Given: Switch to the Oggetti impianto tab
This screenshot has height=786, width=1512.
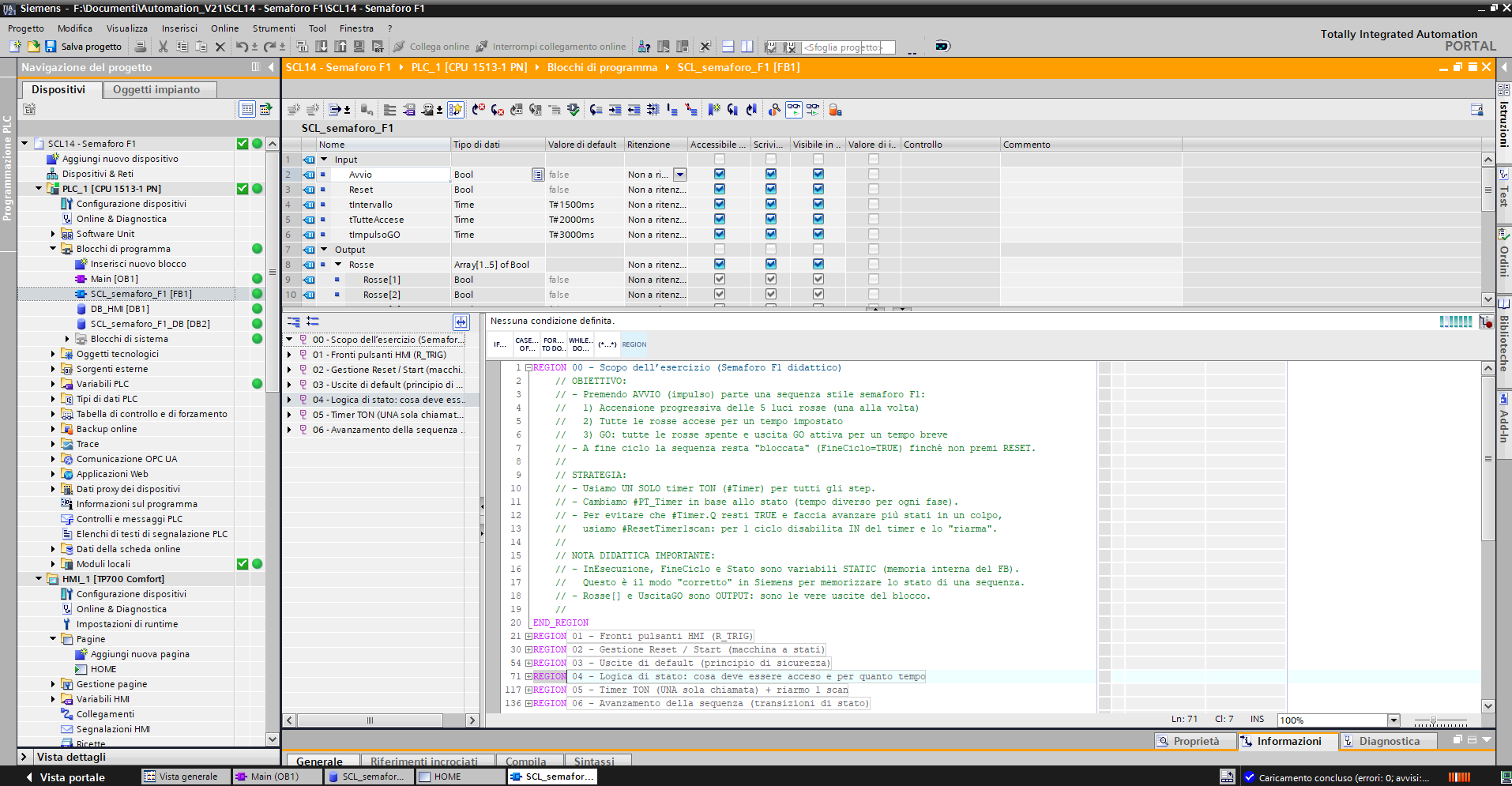Looking at the screenshot, I should point(156,89).
